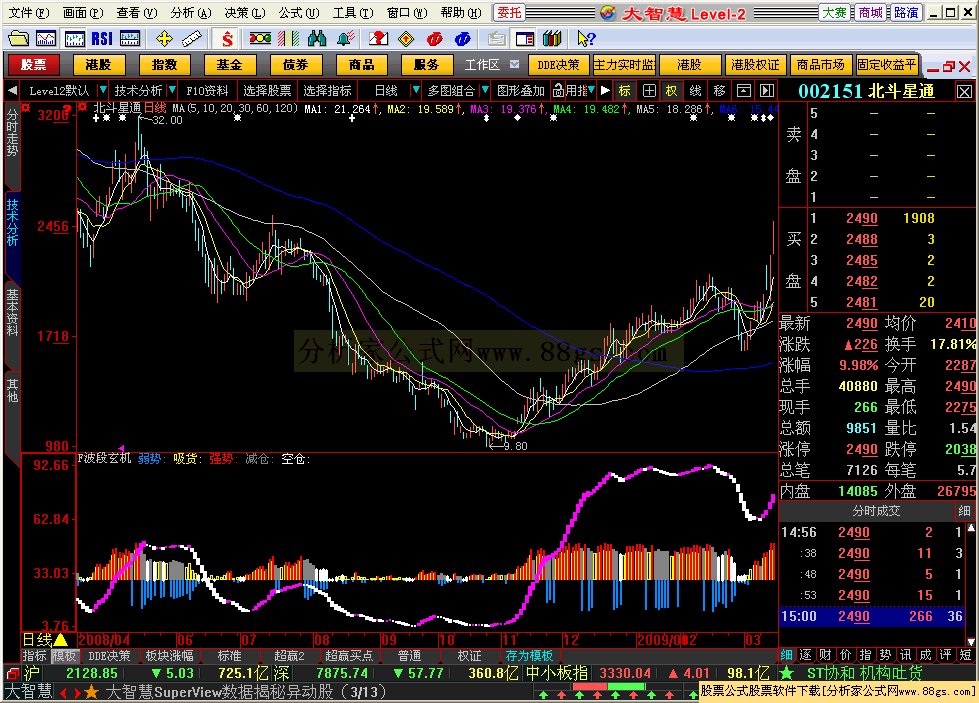
Task: Click the 港股 category button
Action: pyautogui.click(x=99, y=64)
